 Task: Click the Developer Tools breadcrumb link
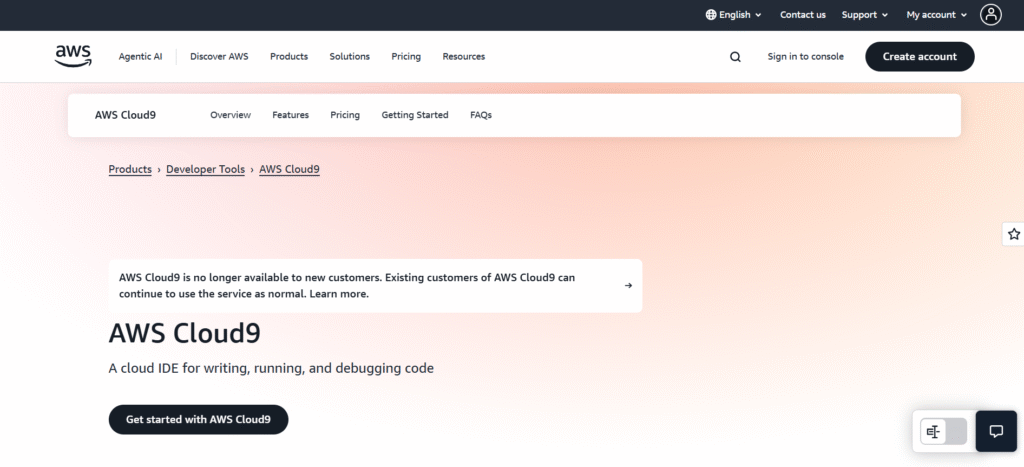(x=205, y=170)
